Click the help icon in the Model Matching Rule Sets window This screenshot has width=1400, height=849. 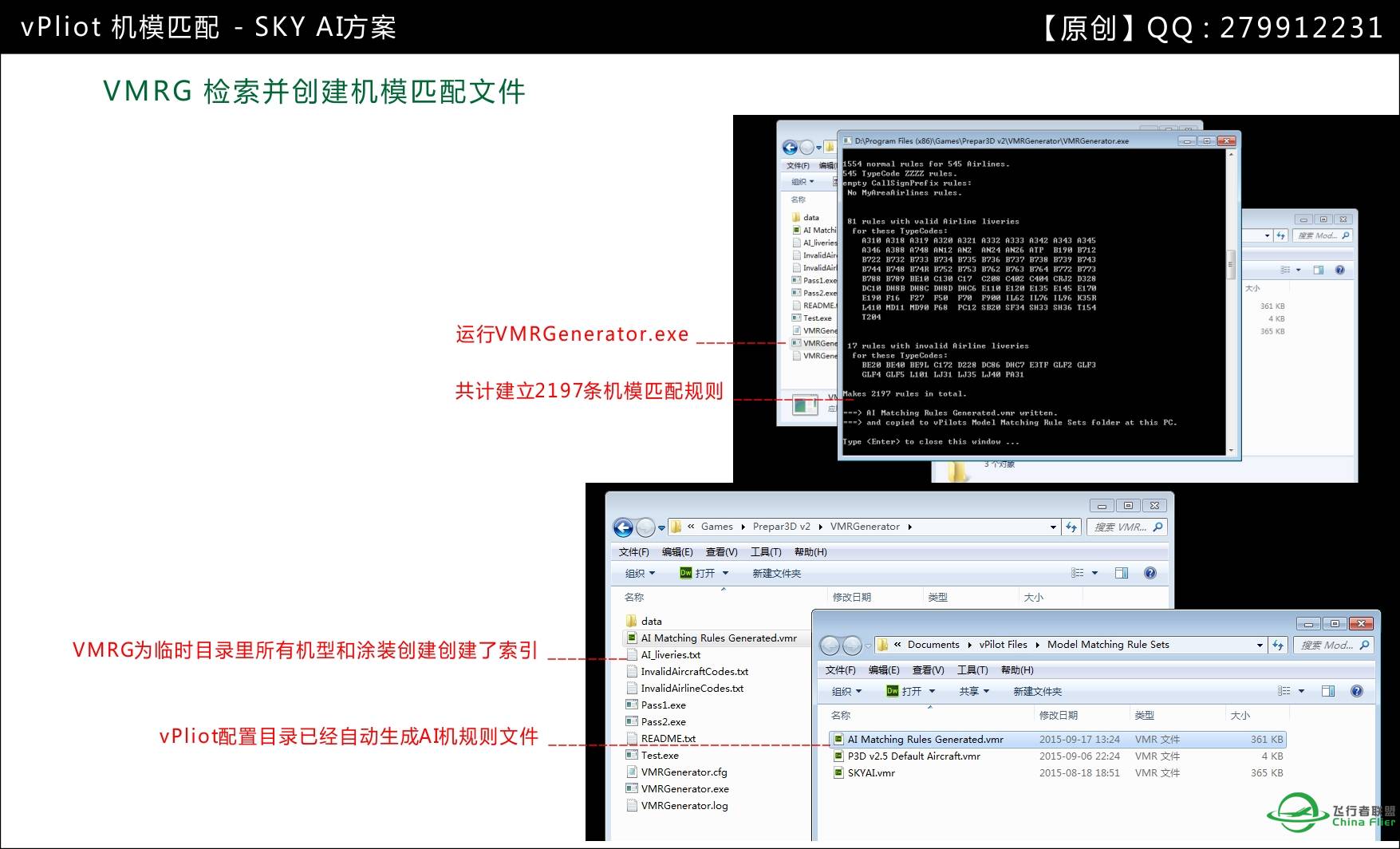point(1357,691)
